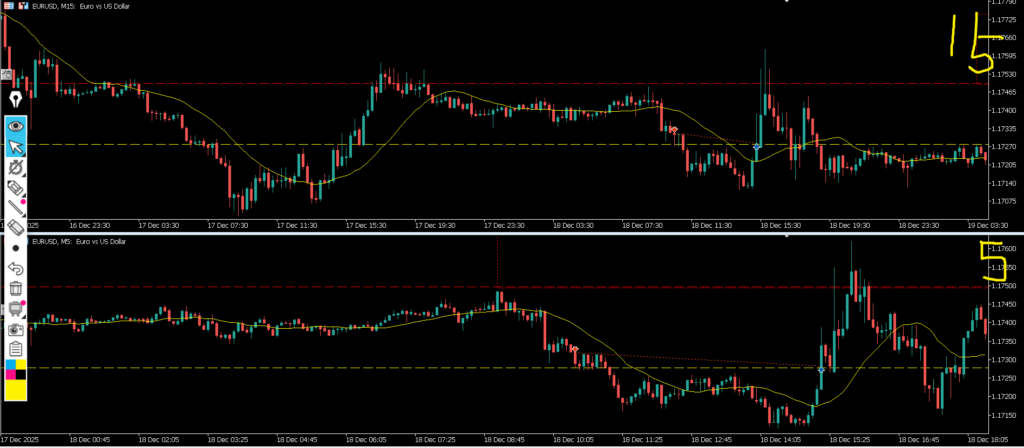Switch to the cursor arrow mode
This screenshot has width=1024, height=448.
point(16,146)
